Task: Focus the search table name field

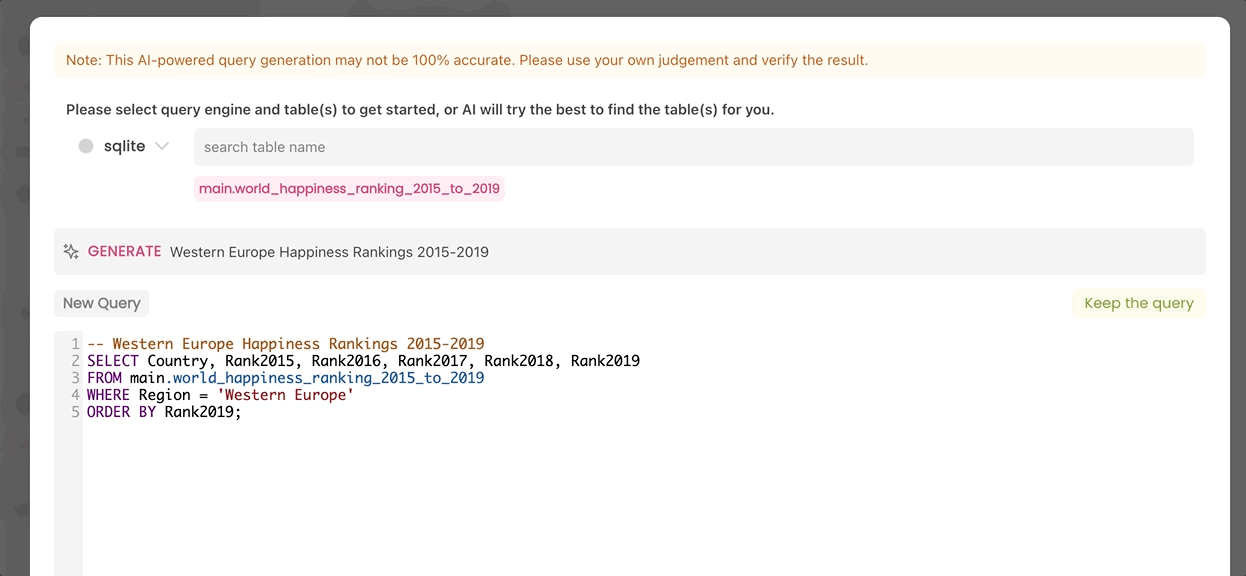Action: coord(693,147)
